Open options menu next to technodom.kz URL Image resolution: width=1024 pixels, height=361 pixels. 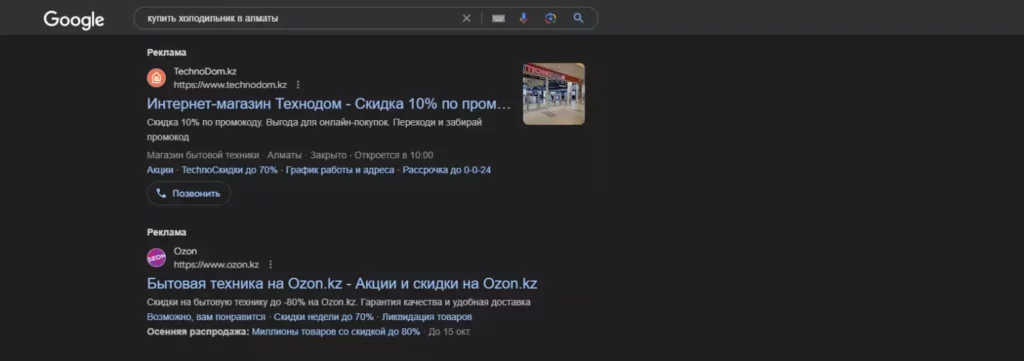[298, 85]
